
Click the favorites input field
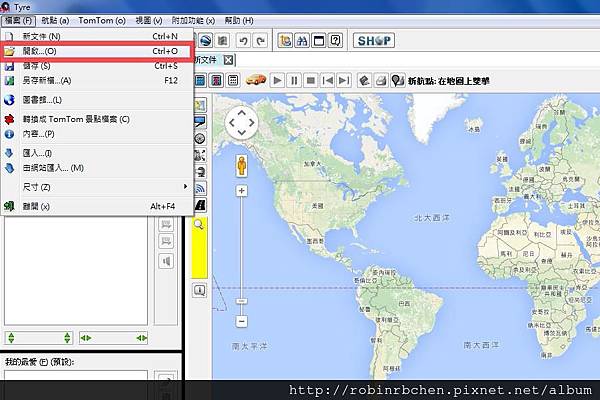click(x=76, y=375)
